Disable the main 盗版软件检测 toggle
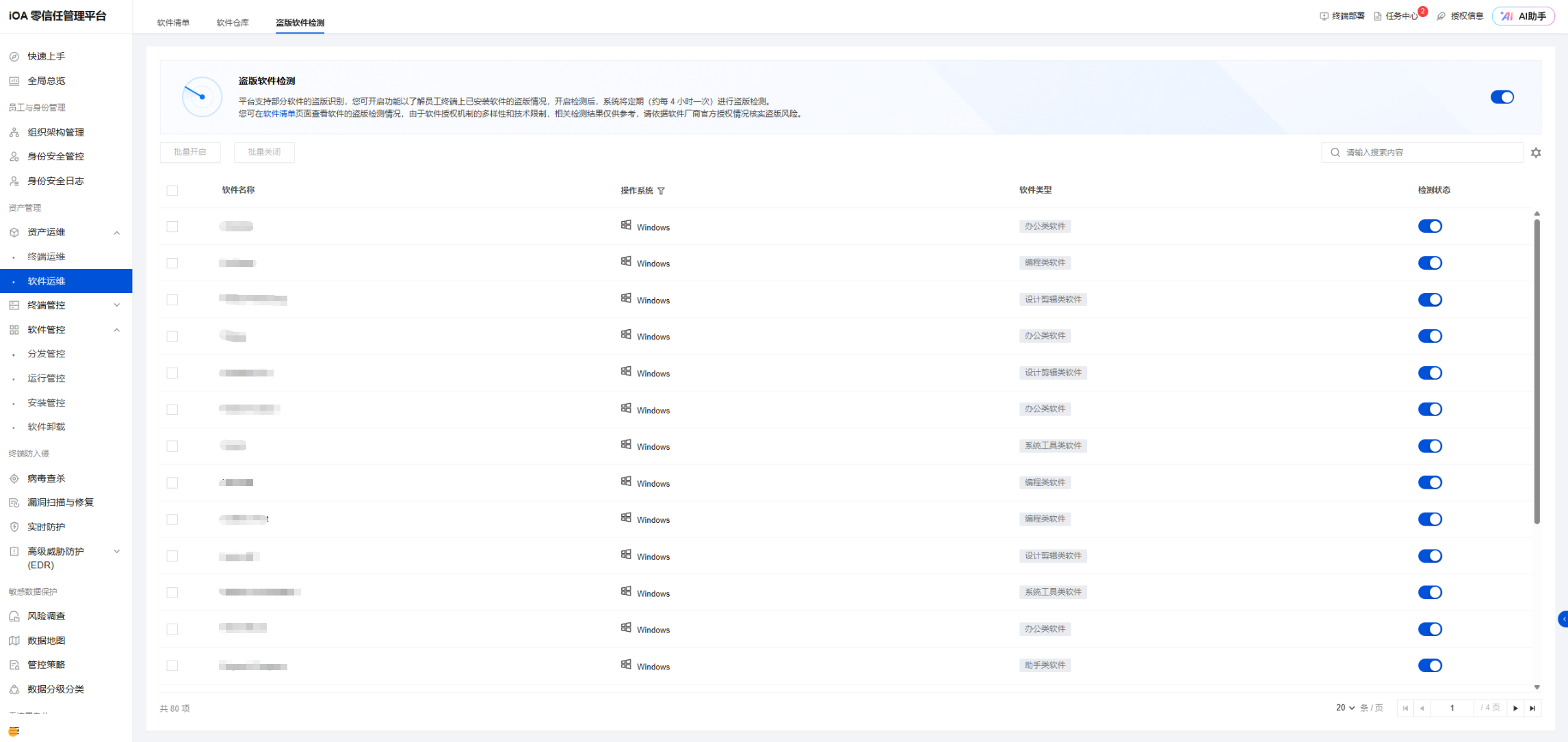Viewport: 1568px width, 742px height. pos(1502,97)
